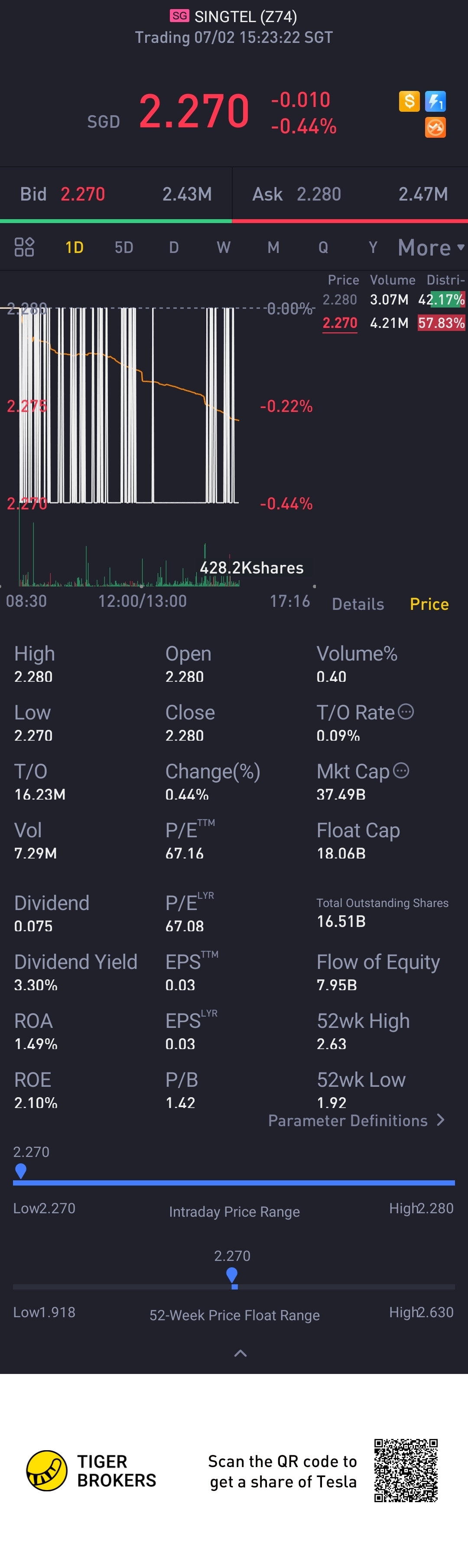Tap the Bid price 2.270
This screenshot has height=1568, width=468.
coord(83,194)
